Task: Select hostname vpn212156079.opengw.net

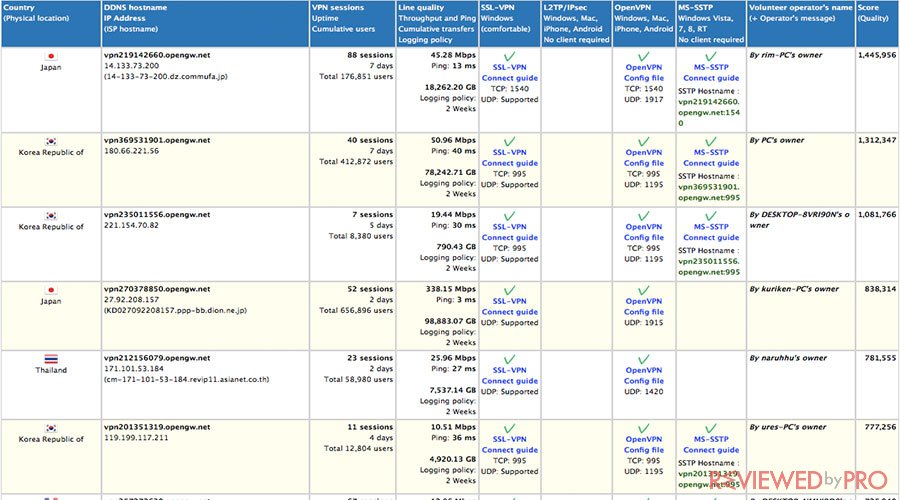Action: pyautogui.click(x=157, y=358)
